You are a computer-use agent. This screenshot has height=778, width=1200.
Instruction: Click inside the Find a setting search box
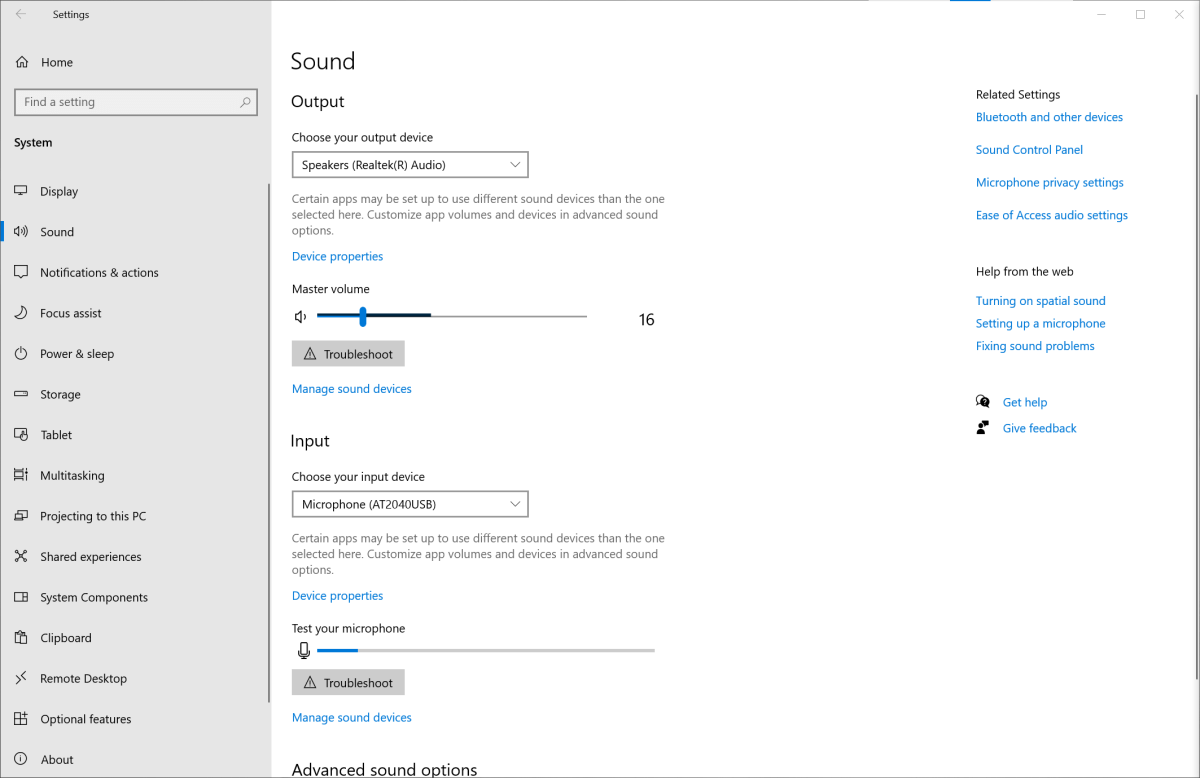tap(135, 101)
